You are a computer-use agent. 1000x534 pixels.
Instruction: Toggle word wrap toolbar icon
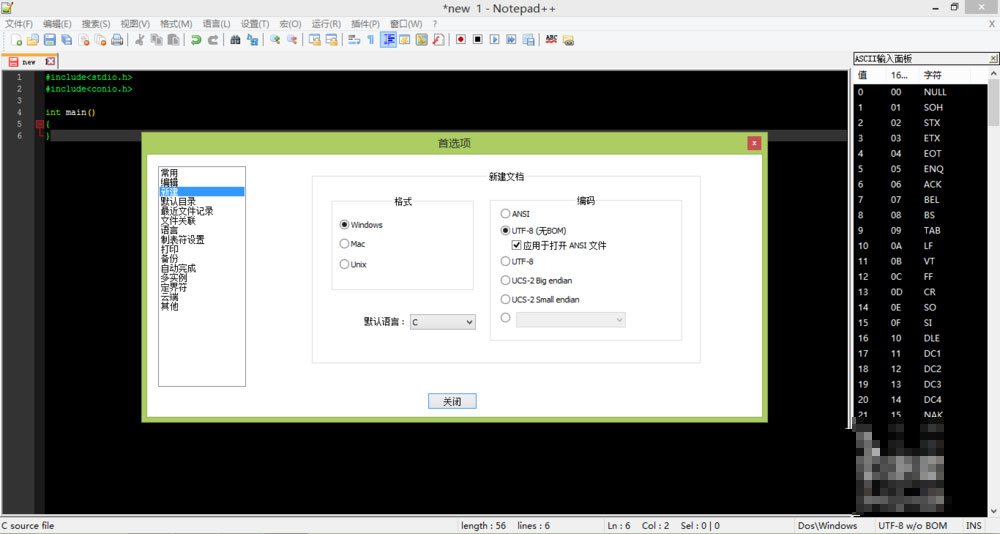[354, 40]
